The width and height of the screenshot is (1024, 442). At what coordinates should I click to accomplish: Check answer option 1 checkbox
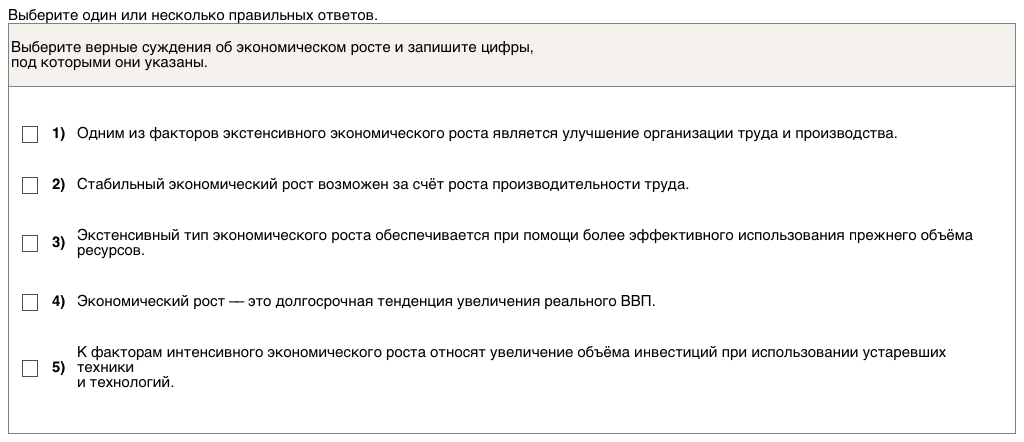coord(30,134)
